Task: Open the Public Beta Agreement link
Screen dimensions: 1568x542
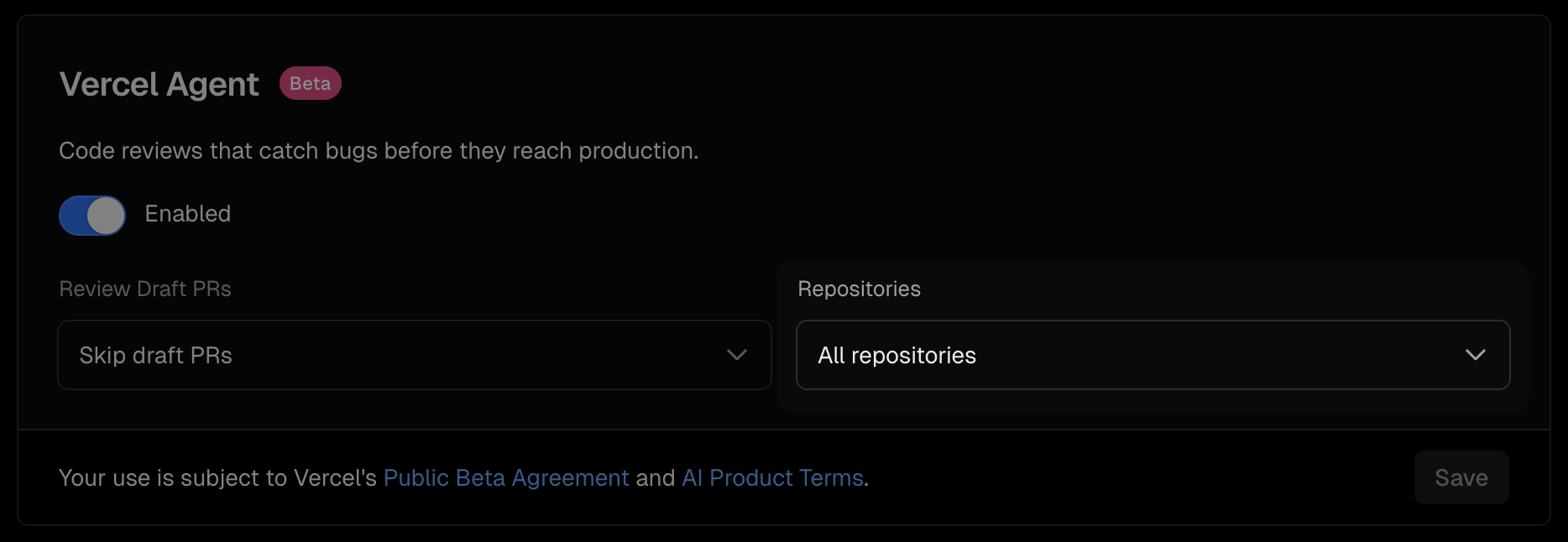Action: 506,477
